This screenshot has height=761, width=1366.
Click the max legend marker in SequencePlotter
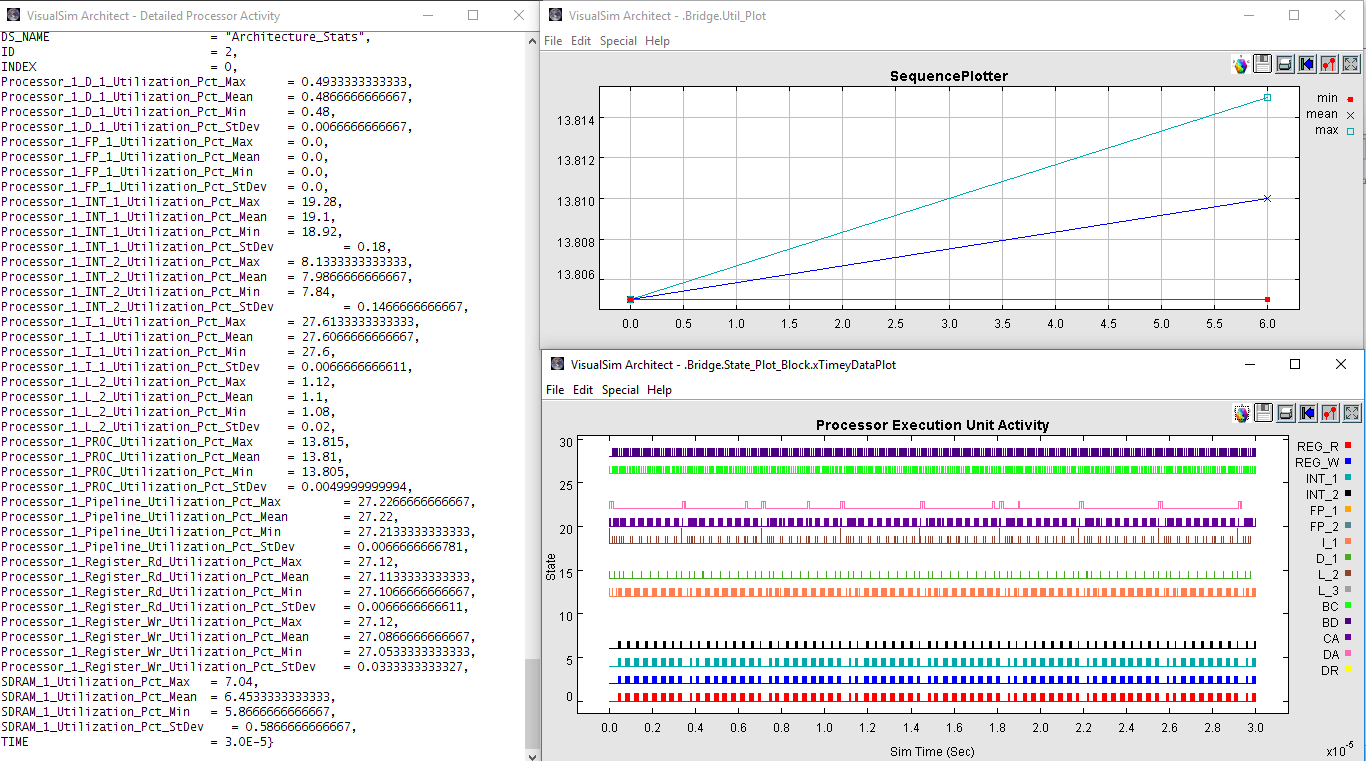click(1349, 131)
